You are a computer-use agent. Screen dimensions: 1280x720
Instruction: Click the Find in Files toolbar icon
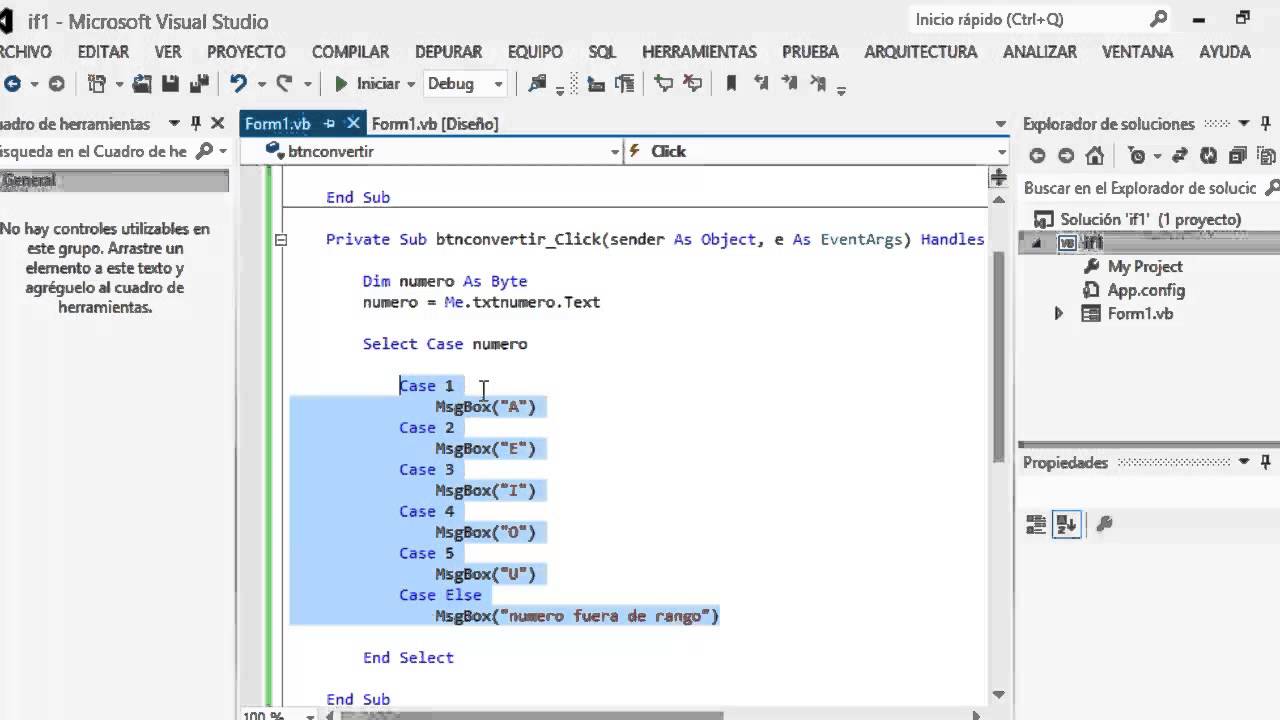tap(537, 84)
